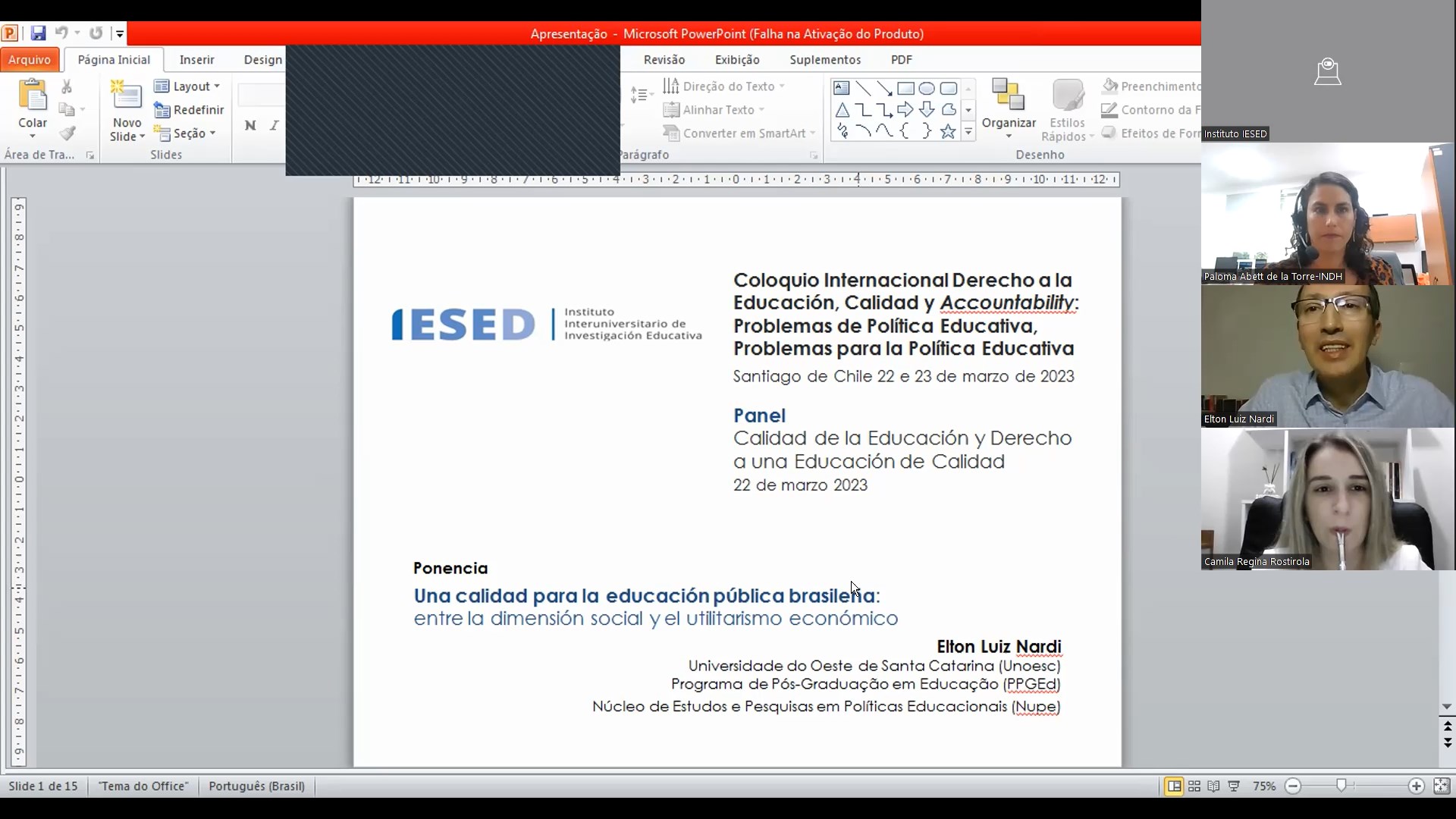Click the Redo icon in quick access toolbar
Screen dimensions: 1456x819
(x=96, y=33)
